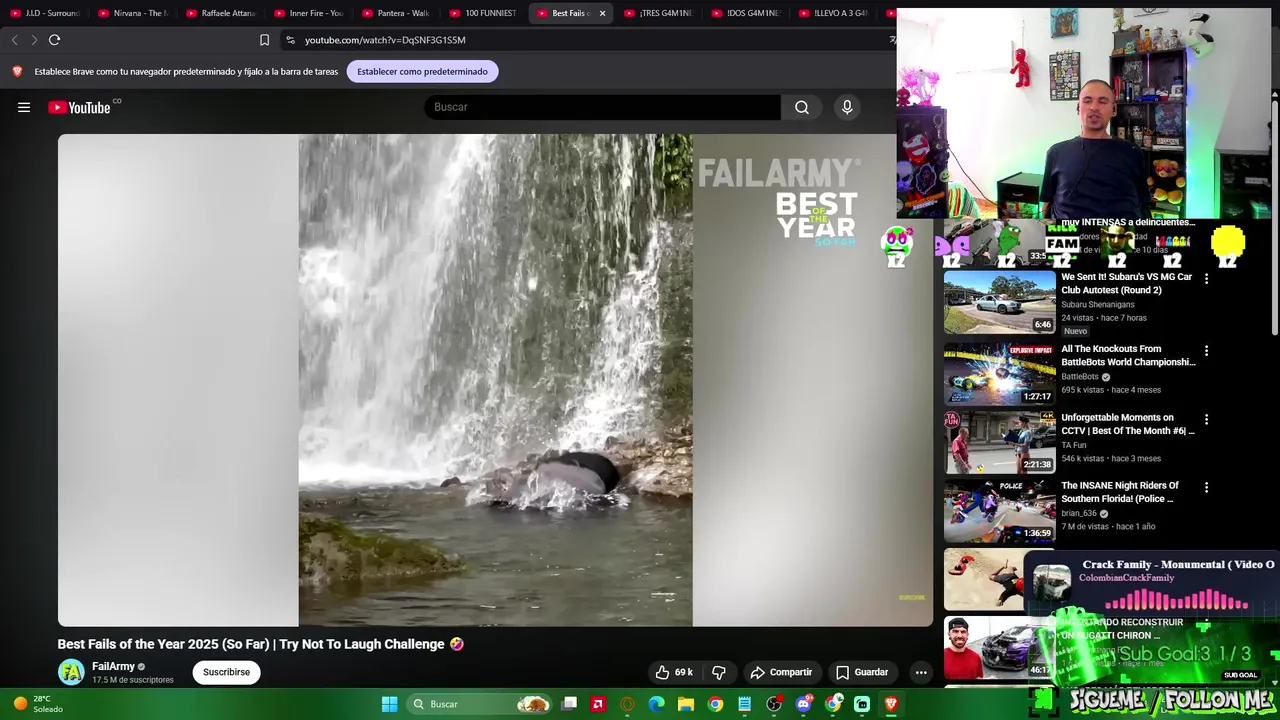Go forward in browser history
Screen dimensions: 1280x720
click(34, 40)
